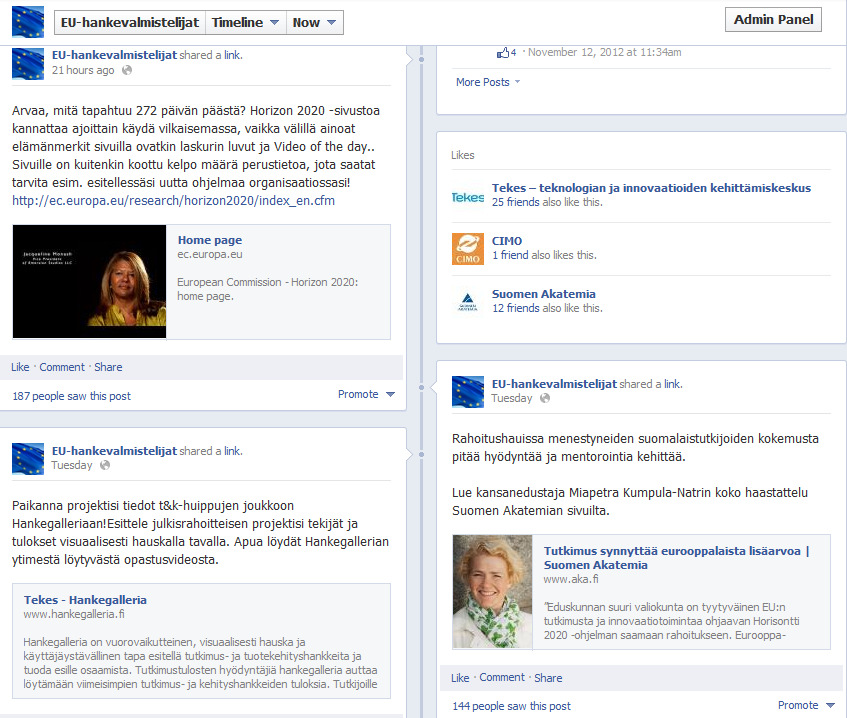Open page name link on the Miapetra Kumpula-Natri post
The width and height of the screenshot is (847, 718).
554,384
